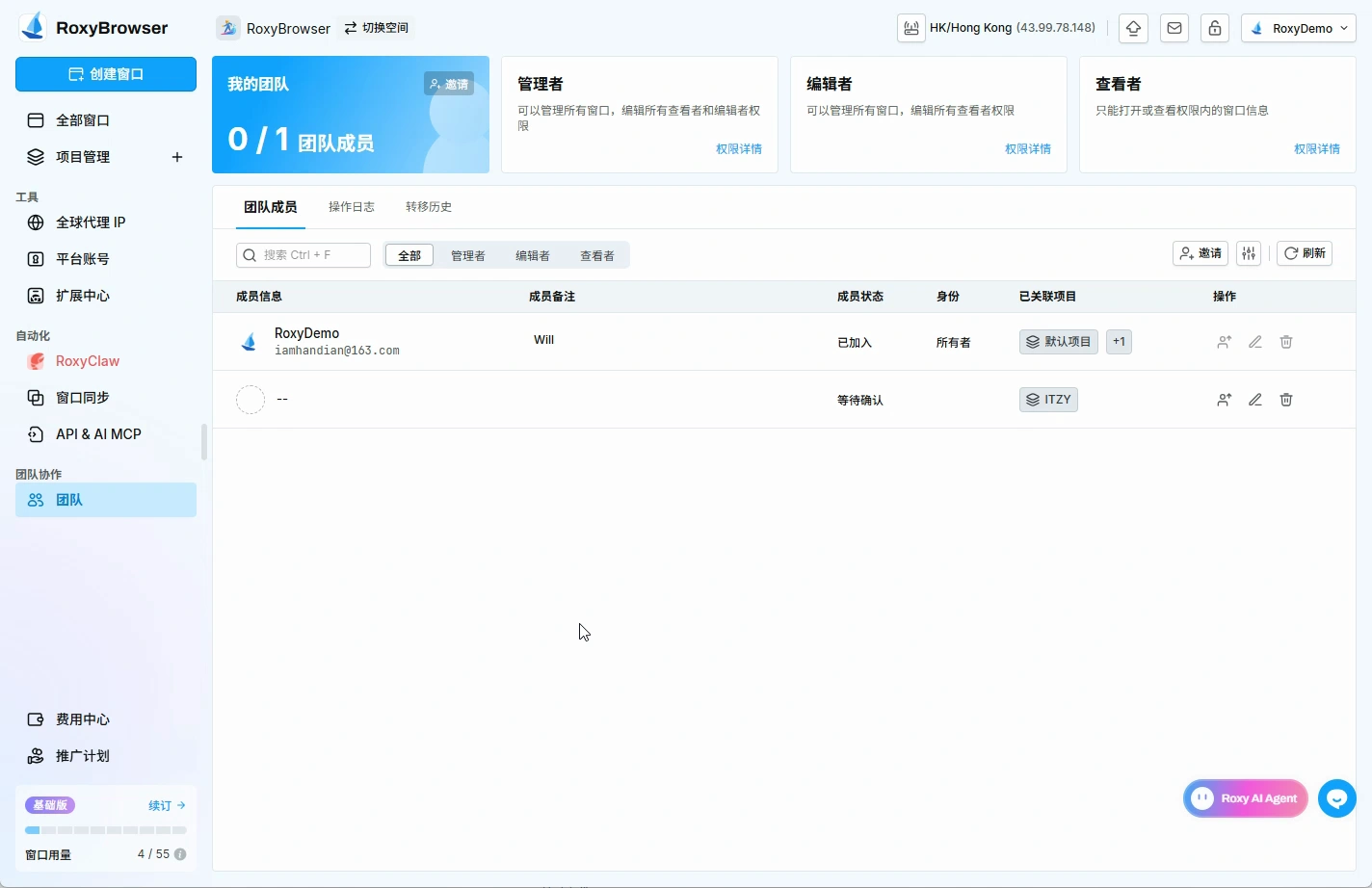Open 推广计划 page

(106, 756)
